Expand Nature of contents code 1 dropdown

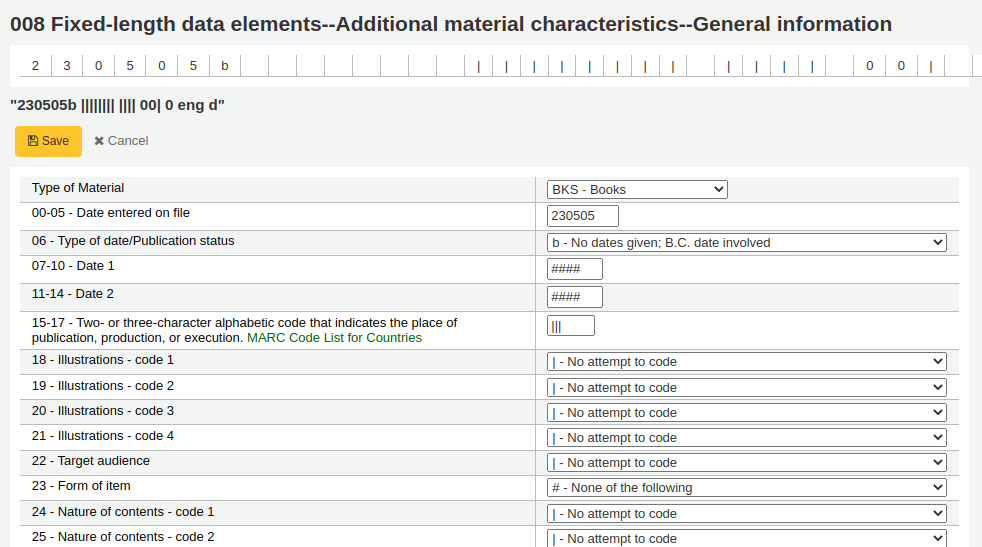(x=747, y=514)
